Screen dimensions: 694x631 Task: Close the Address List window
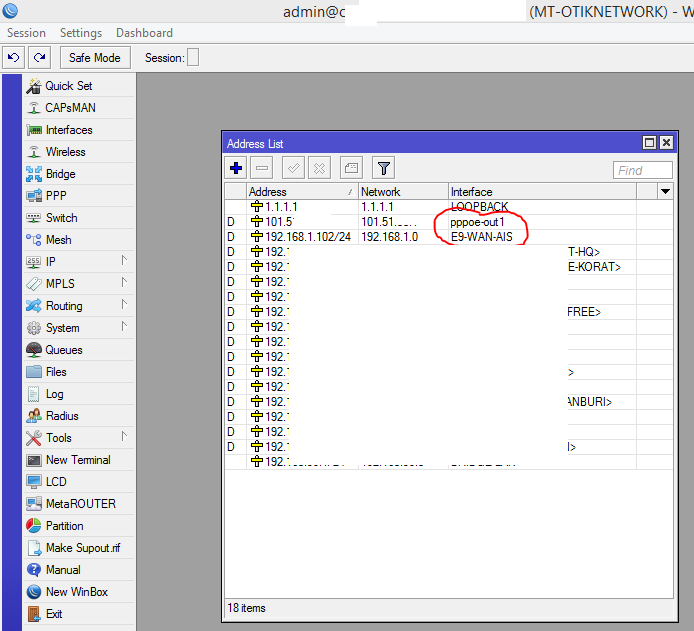667,142
